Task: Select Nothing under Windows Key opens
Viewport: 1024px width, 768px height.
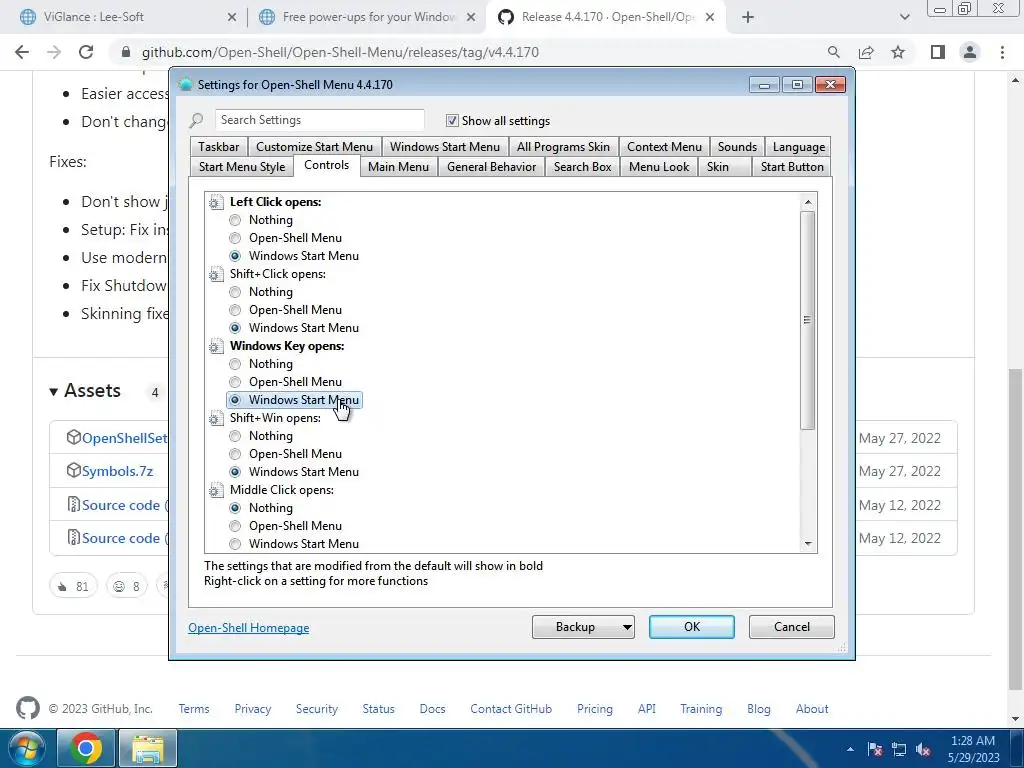Action: click(235, 364)
